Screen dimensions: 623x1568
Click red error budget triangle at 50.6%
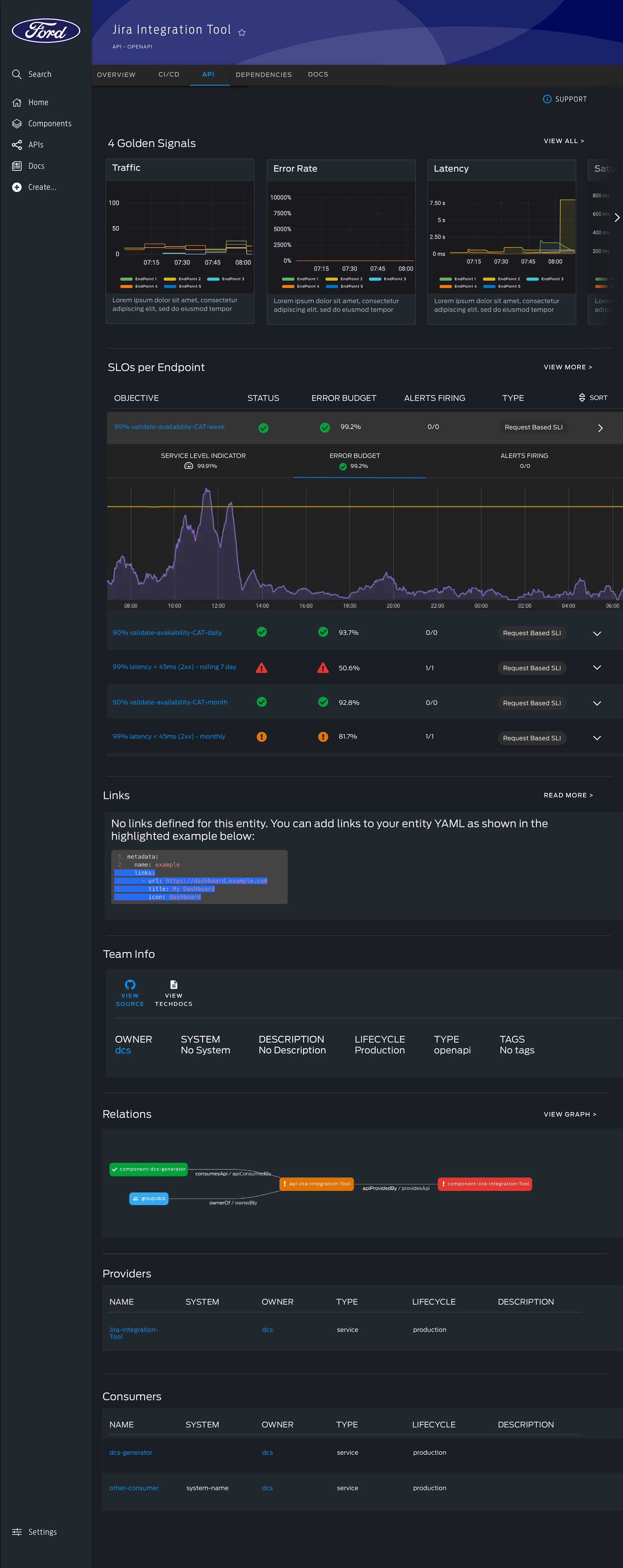point(323,668)
